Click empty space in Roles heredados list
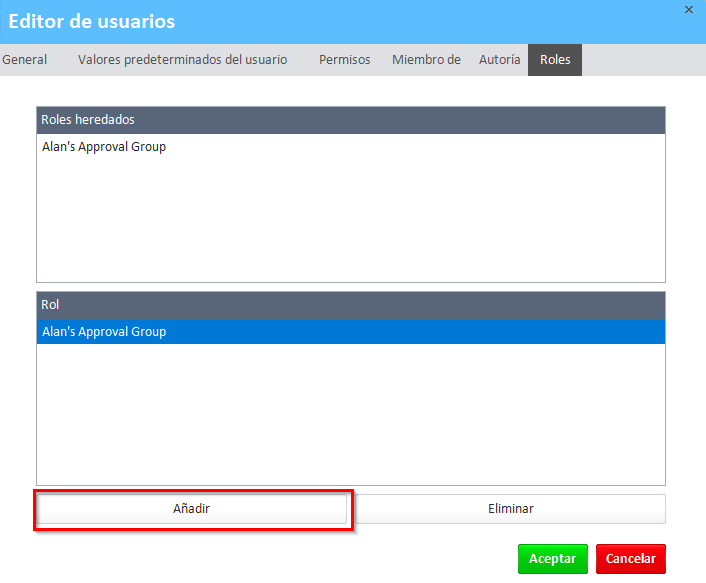The image size is (706, 583). [x=350, y=220]
